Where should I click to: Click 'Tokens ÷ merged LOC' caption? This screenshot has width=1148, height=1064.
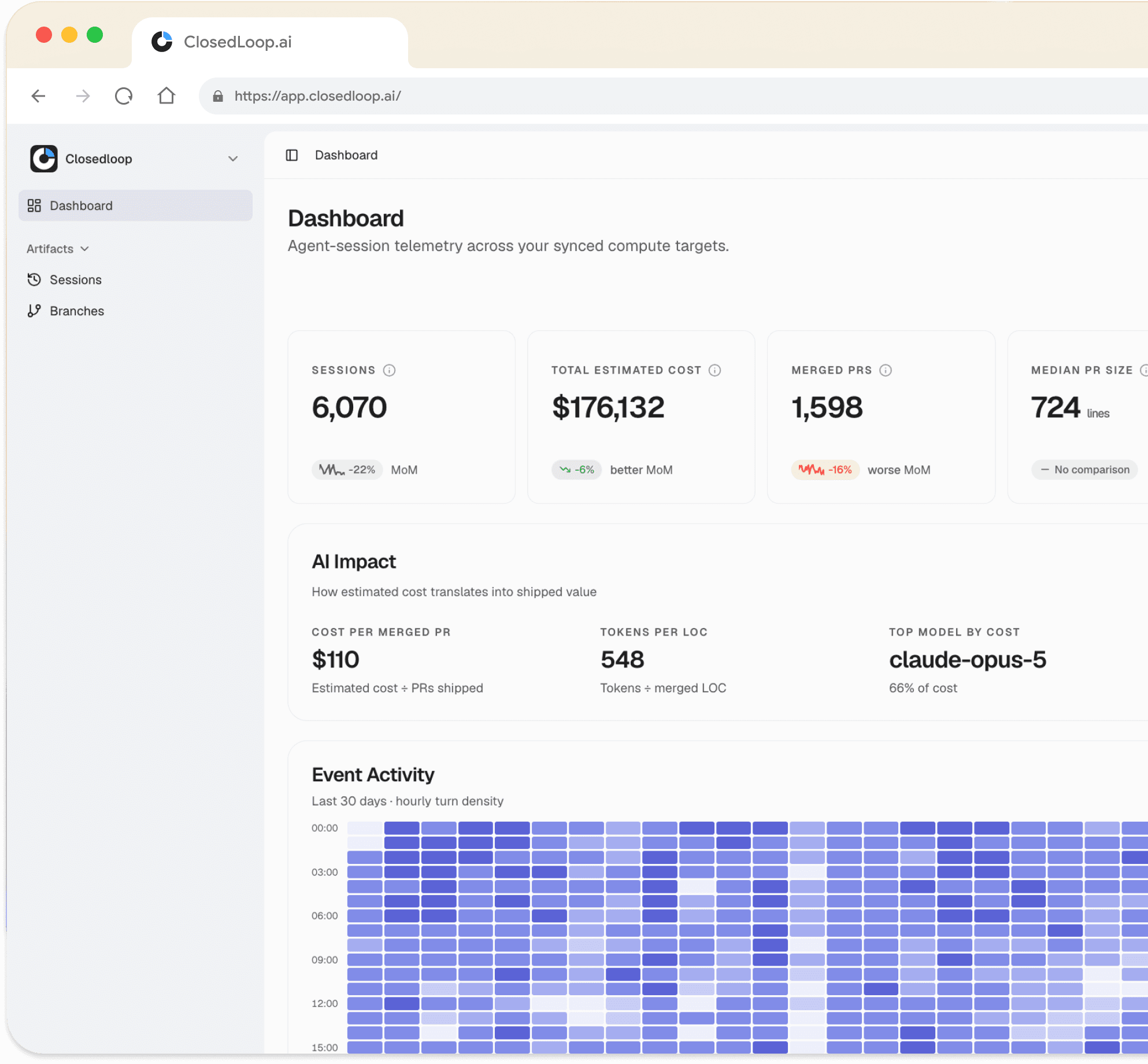click(663, 688)
